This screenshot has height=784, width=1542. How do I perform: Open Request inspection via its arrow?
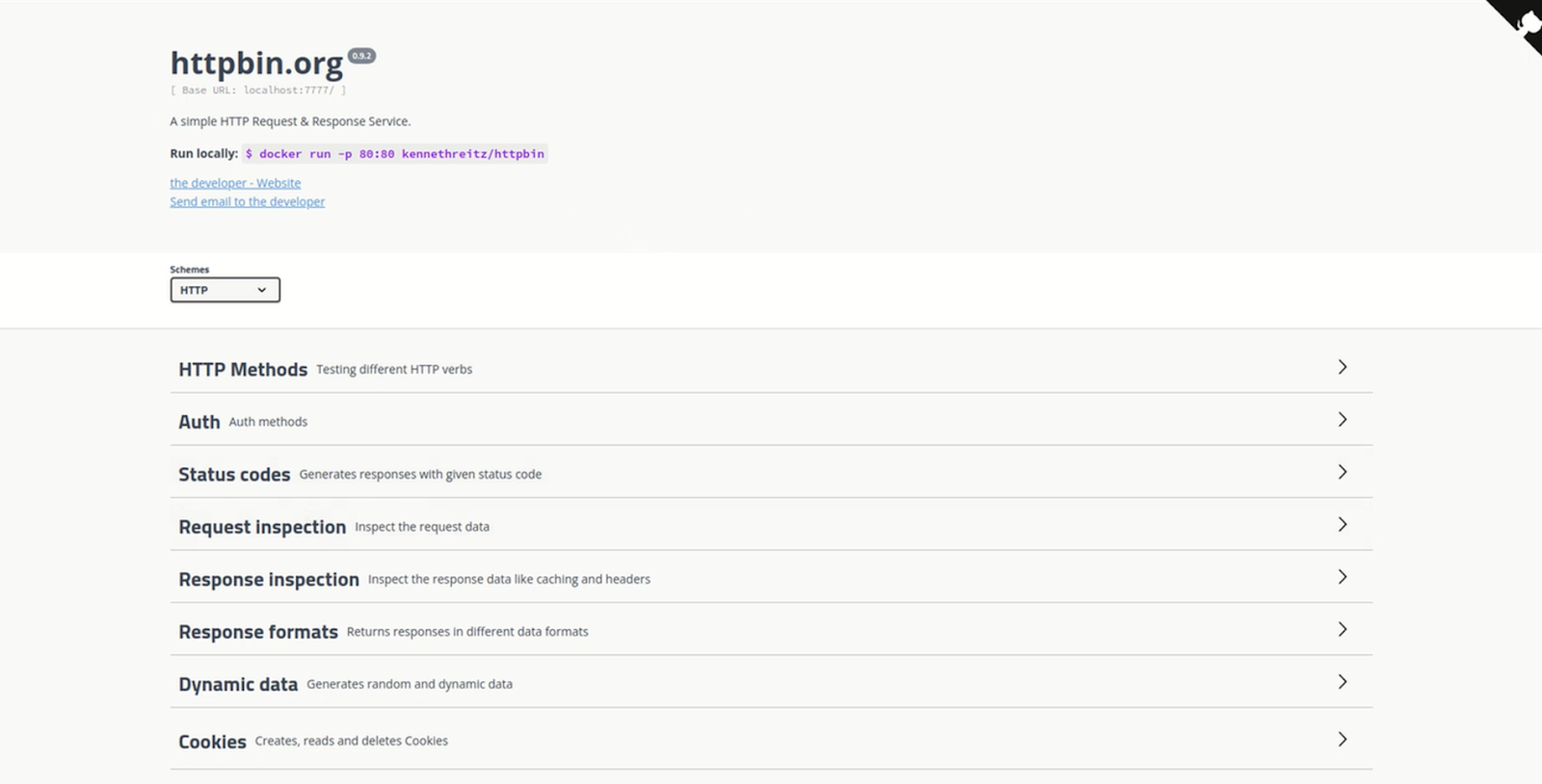click(x=1342, y=525)
